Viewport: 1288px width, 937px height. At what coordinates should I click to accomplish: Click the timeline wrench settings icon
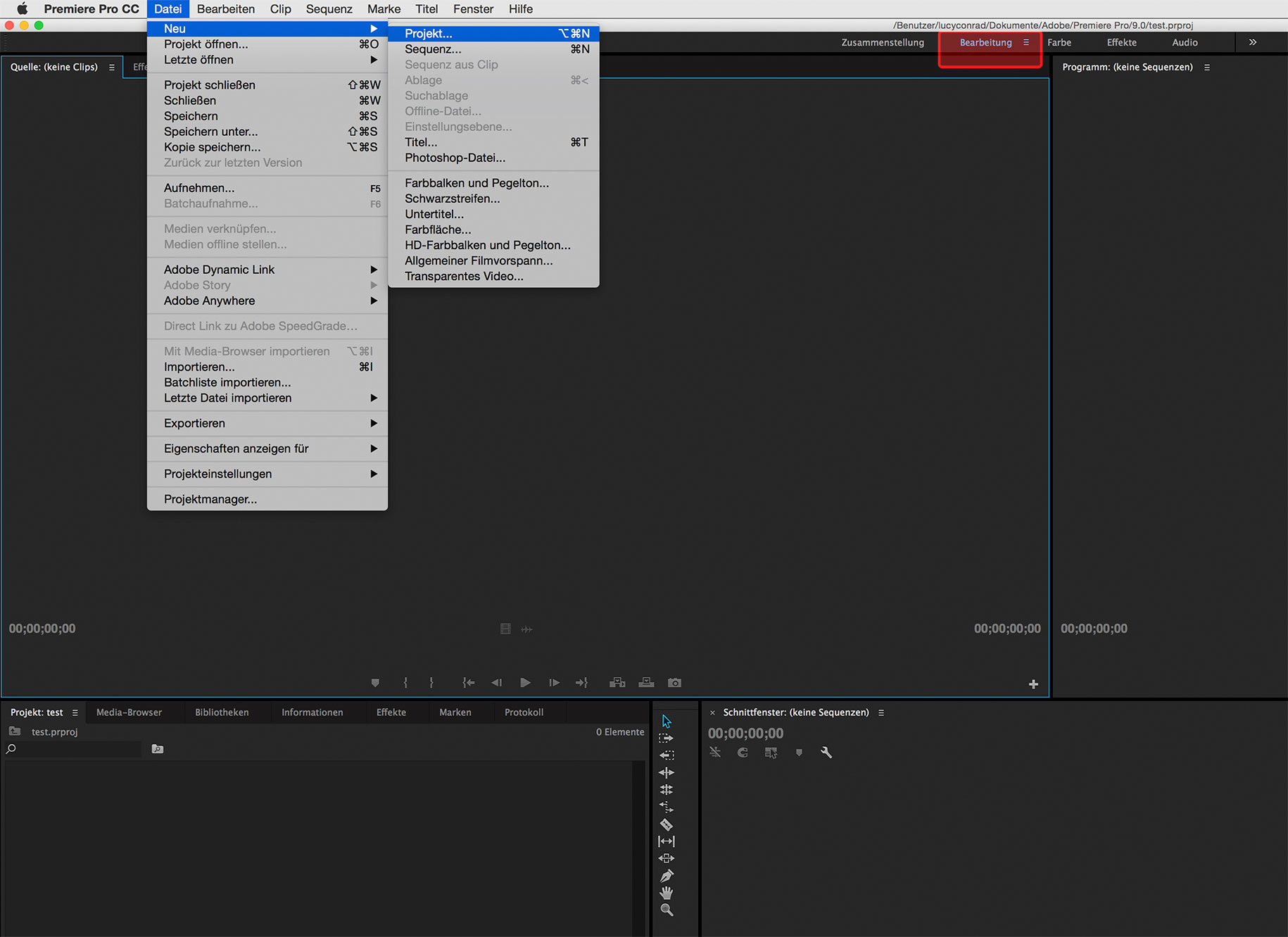pyautogui.click(x=826, y=753)
